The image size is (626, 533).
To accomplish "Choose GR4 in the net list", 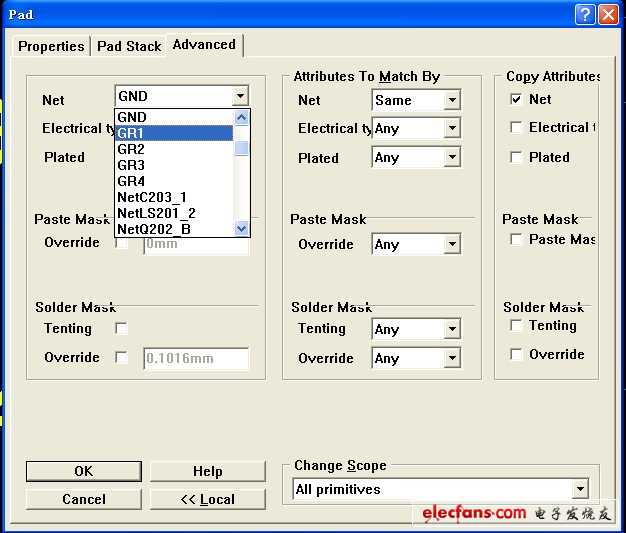I will point(174,181).
